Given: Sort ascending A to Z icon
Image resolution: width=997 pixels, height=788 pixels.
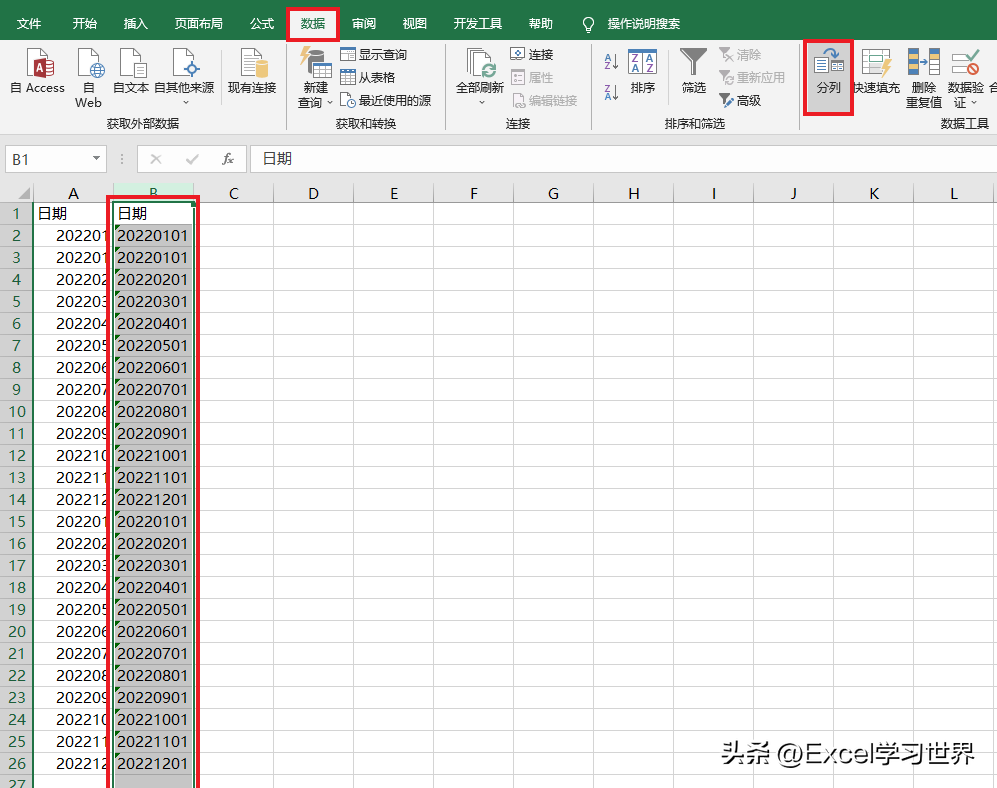Looking at the screenshot, I should click(x=611, y=62).
